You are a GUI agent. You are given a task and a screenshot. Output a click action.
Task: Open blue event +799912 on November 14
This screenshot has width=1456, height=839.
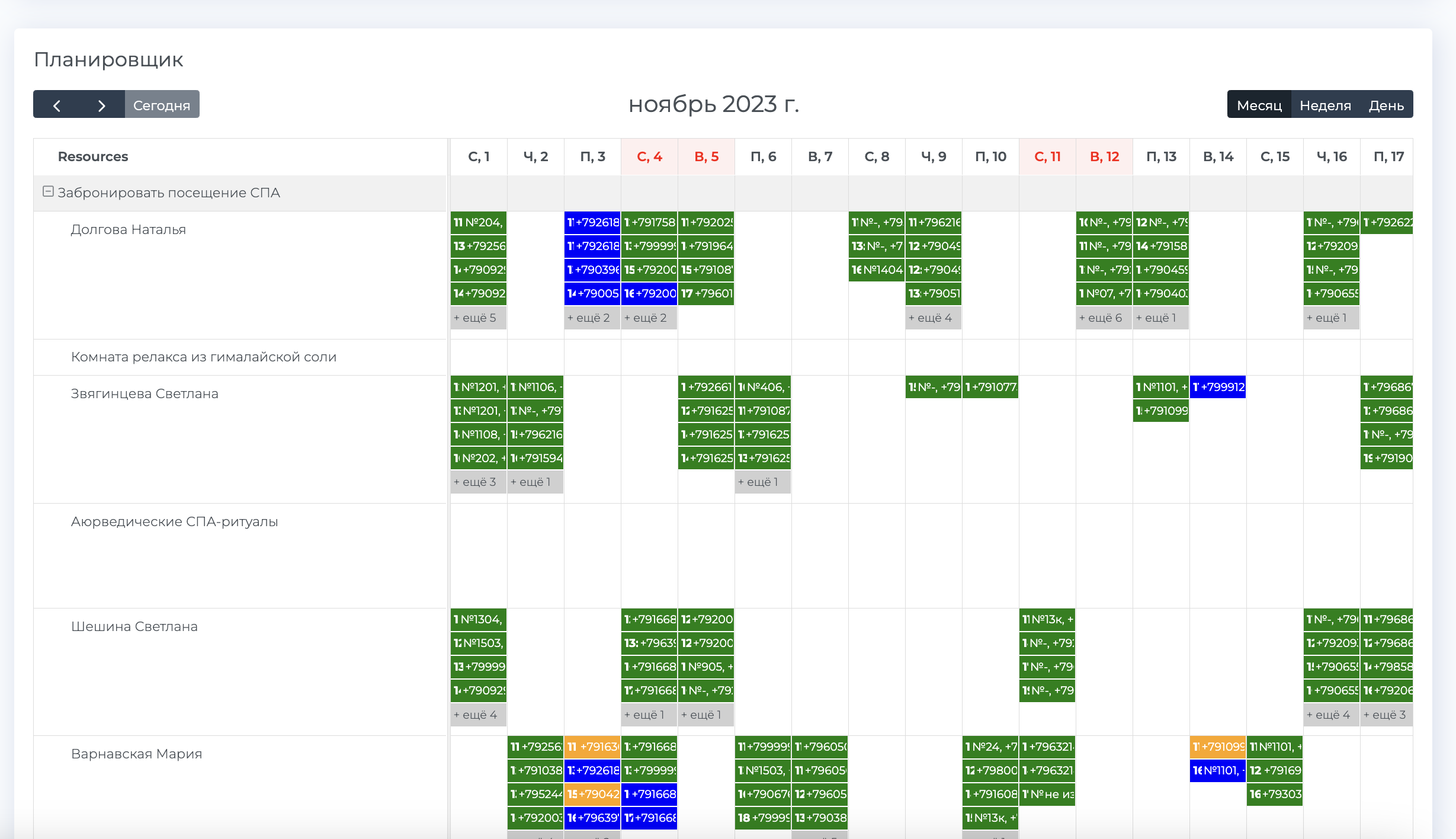1218,387
